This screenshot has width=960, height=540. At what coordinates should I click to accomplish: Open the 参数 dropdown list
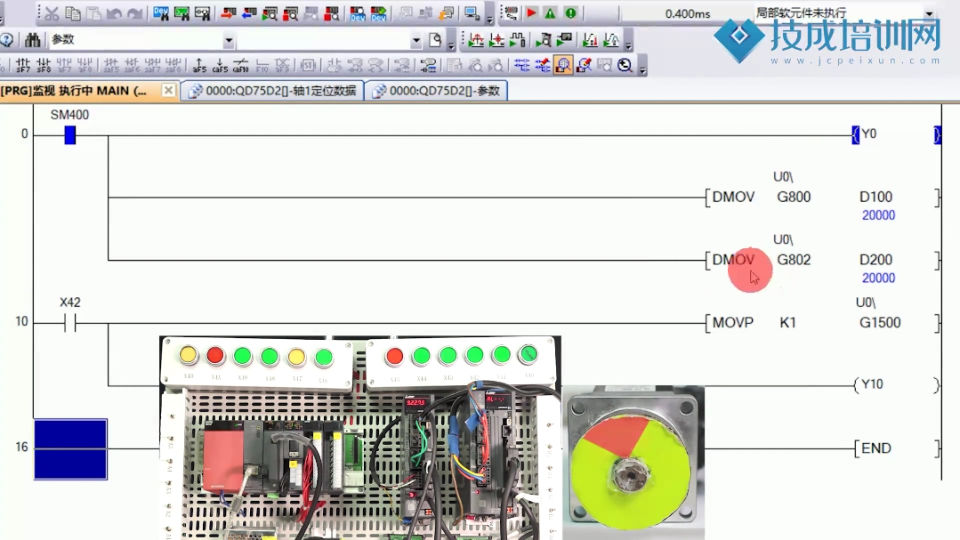229,41
